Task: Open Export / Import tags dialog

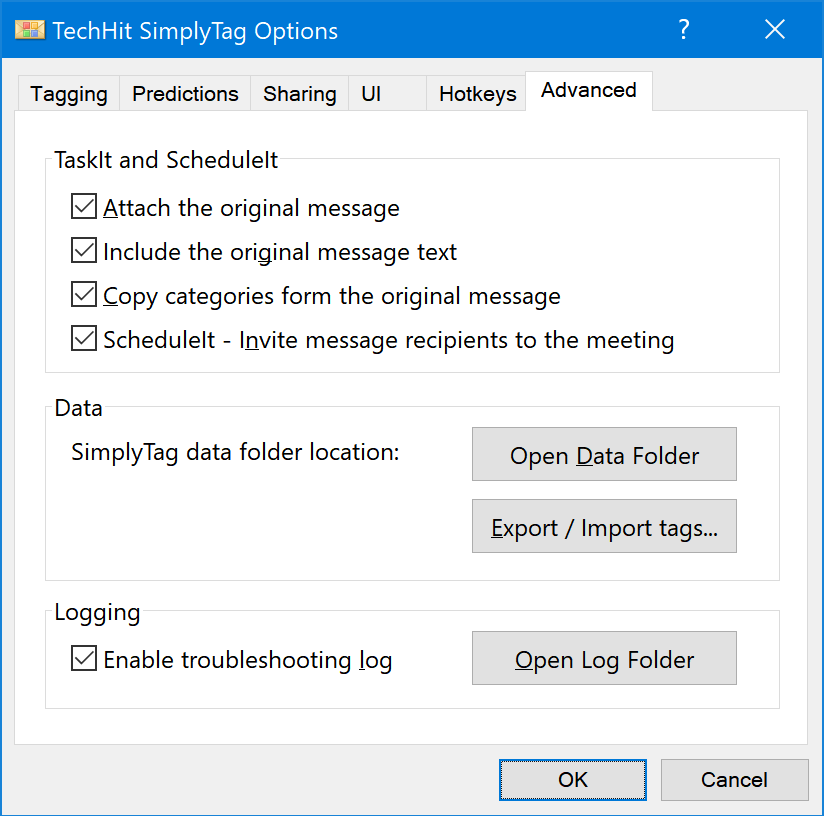Action: coord(604,526)
